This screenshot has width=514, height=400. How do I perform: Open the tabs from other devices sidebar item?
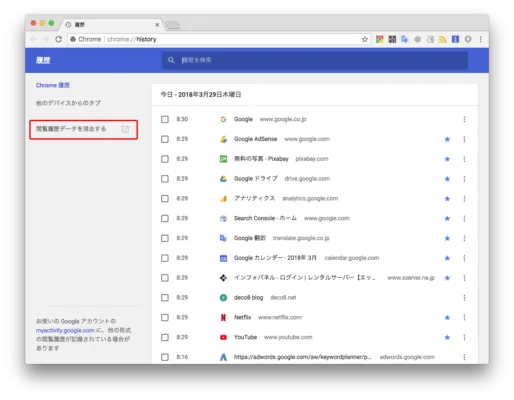pyautogui.click(x=68, y=103)
